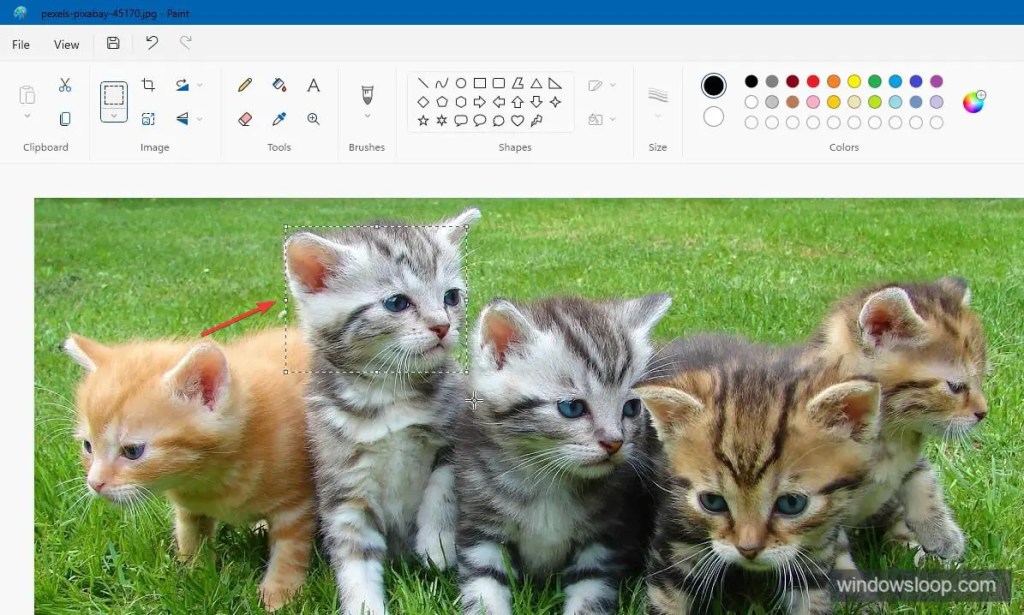Viewport: 1024px width, 615px height.
Task: Select the large black Color 1 circle
Action: 714,86
